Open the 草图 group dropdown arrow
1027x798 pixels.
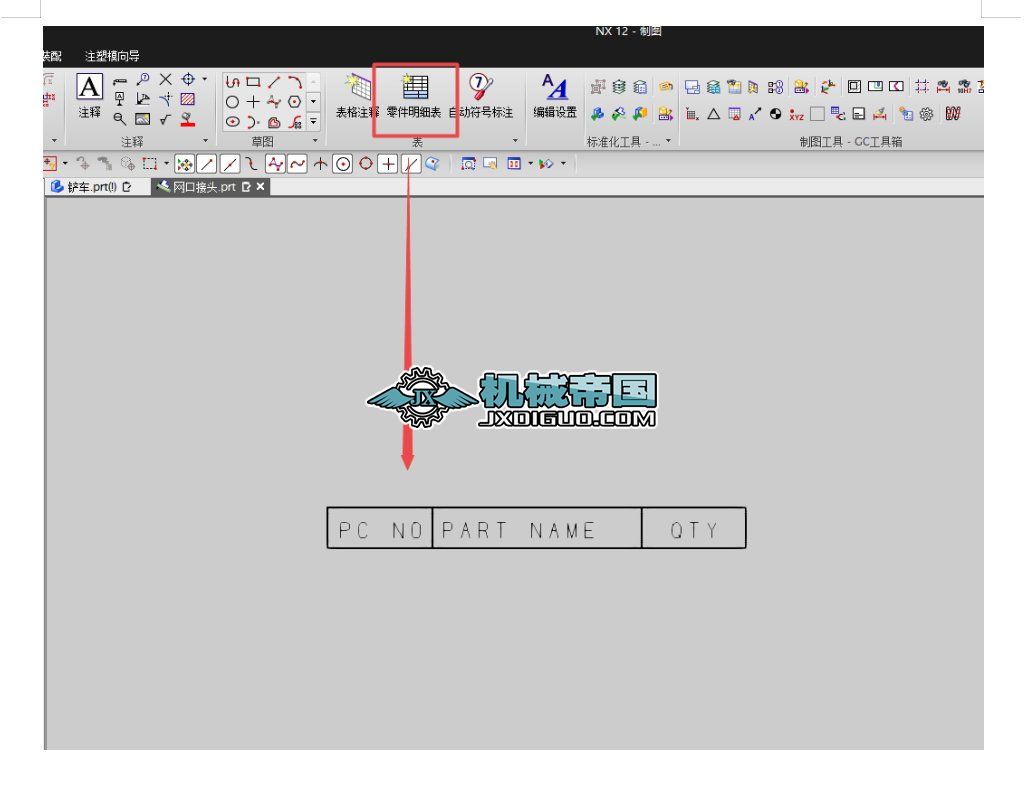[x=315, y=140]
